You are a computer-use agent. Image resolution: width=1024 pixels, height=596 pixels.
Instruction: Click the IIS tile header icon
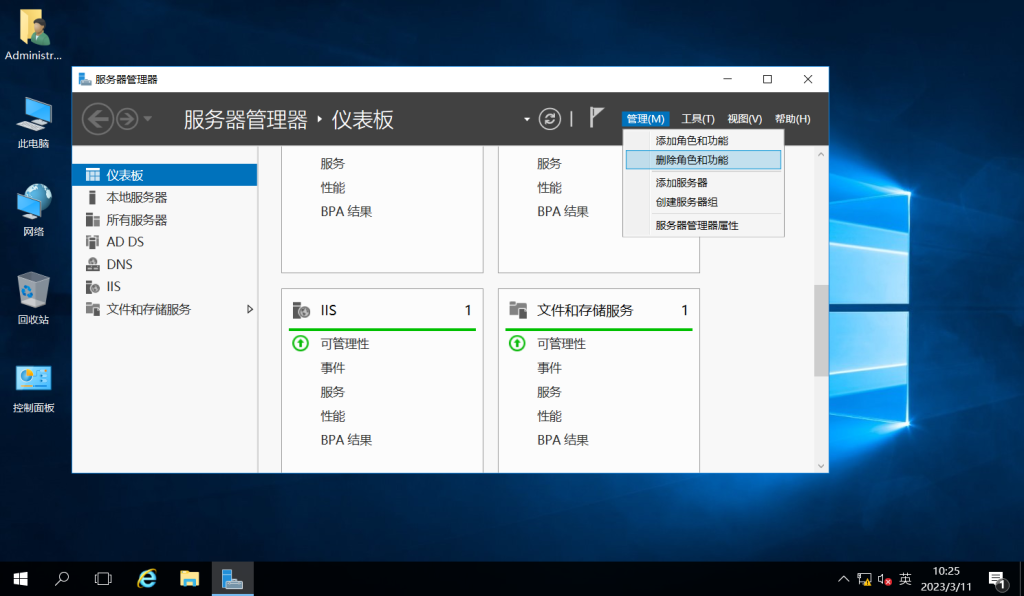pyautogui.click(x=301, y=310)
